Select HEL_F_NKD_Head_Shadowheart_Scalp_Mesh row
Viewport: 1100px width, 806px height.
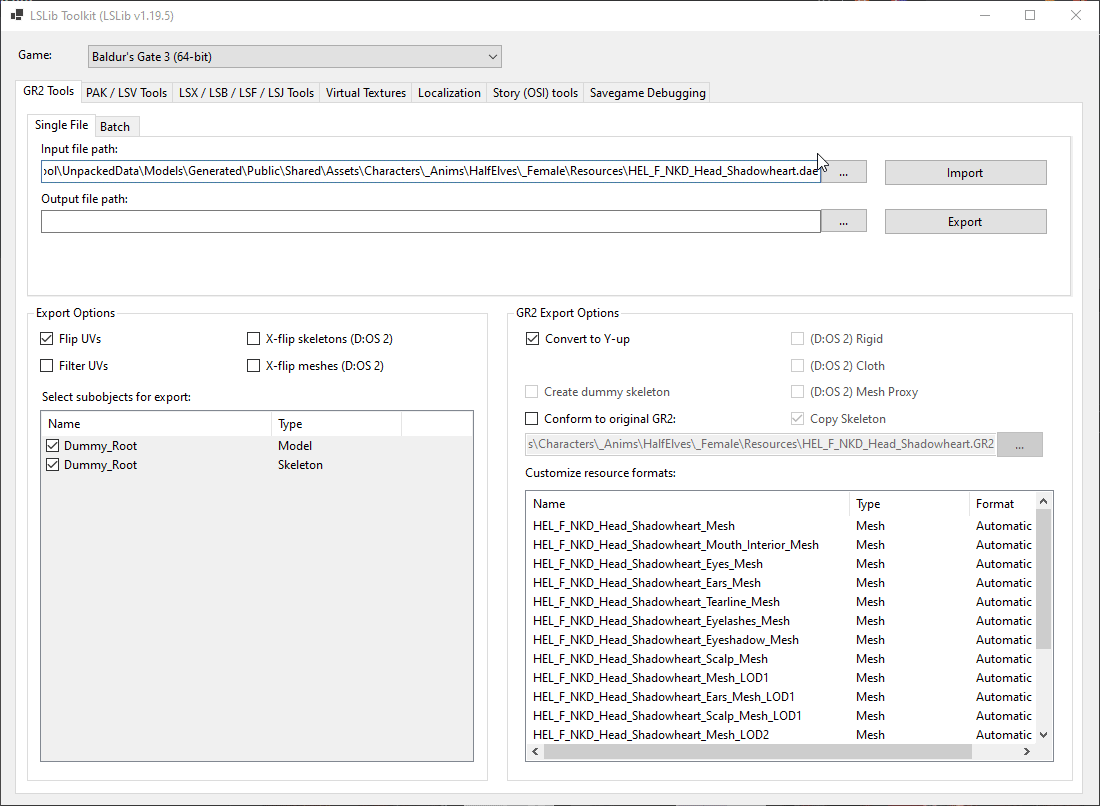(x=782, y=659)
